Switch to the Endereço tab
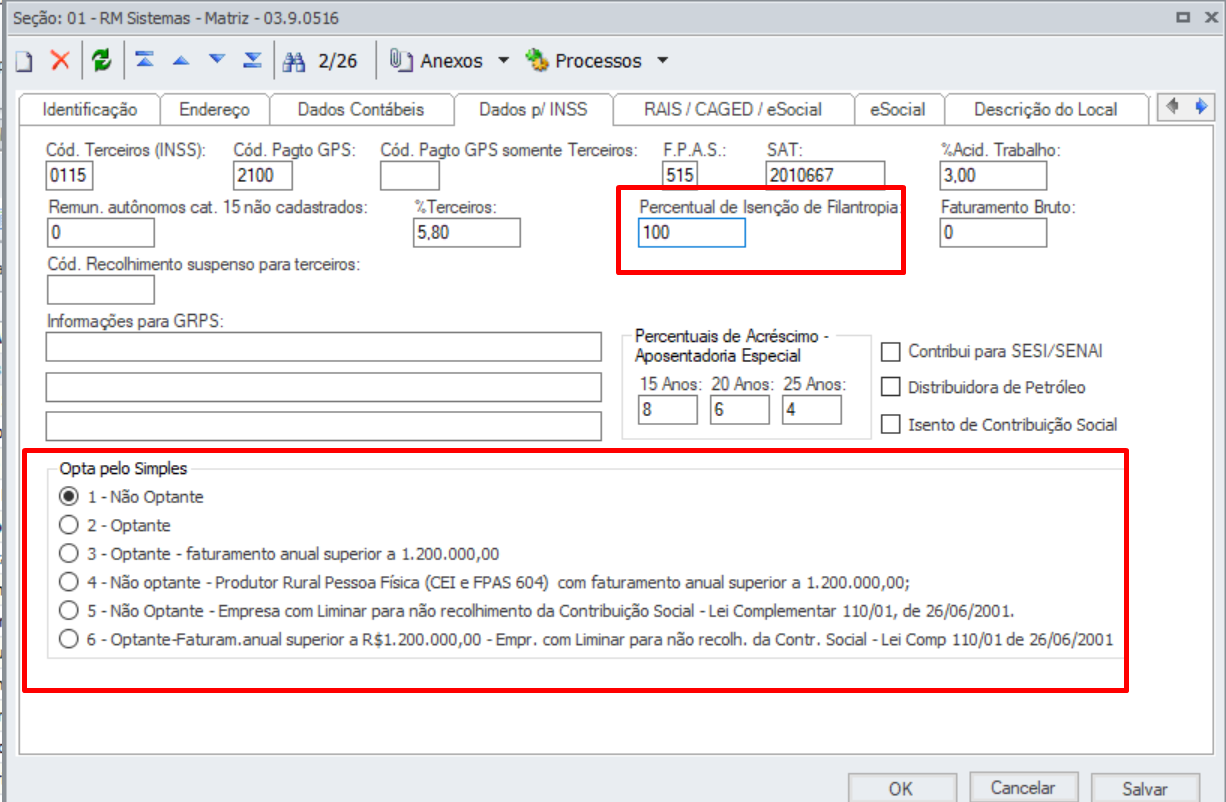 214,109
